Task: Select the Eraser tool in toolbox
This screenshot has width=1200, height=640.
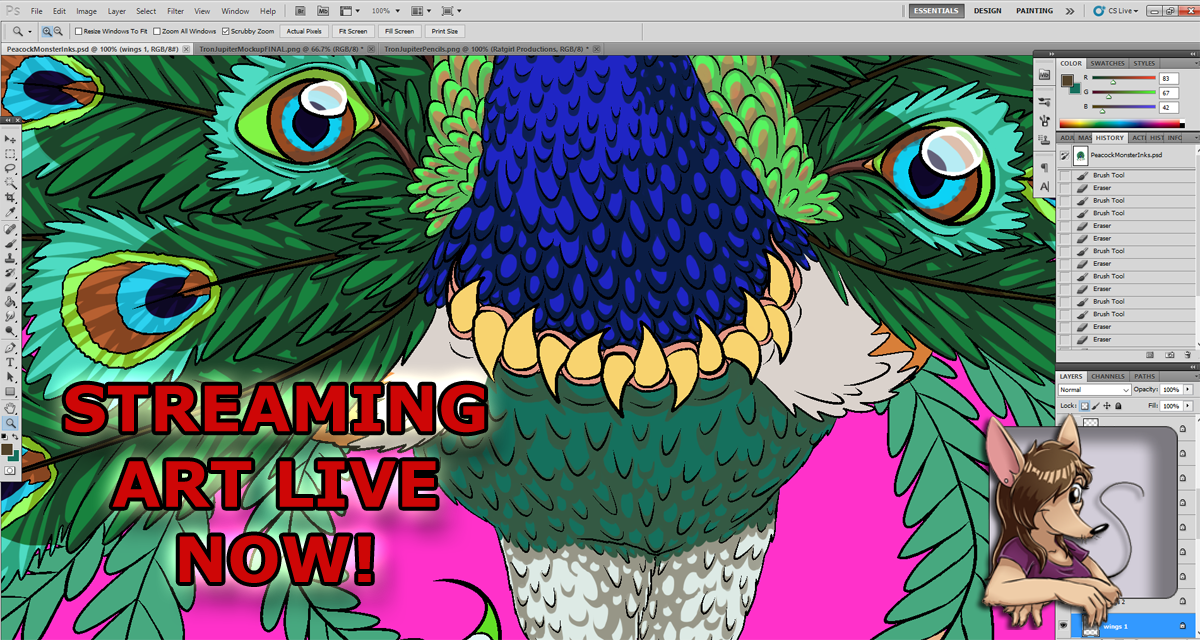Action: [x=11, y=287]
